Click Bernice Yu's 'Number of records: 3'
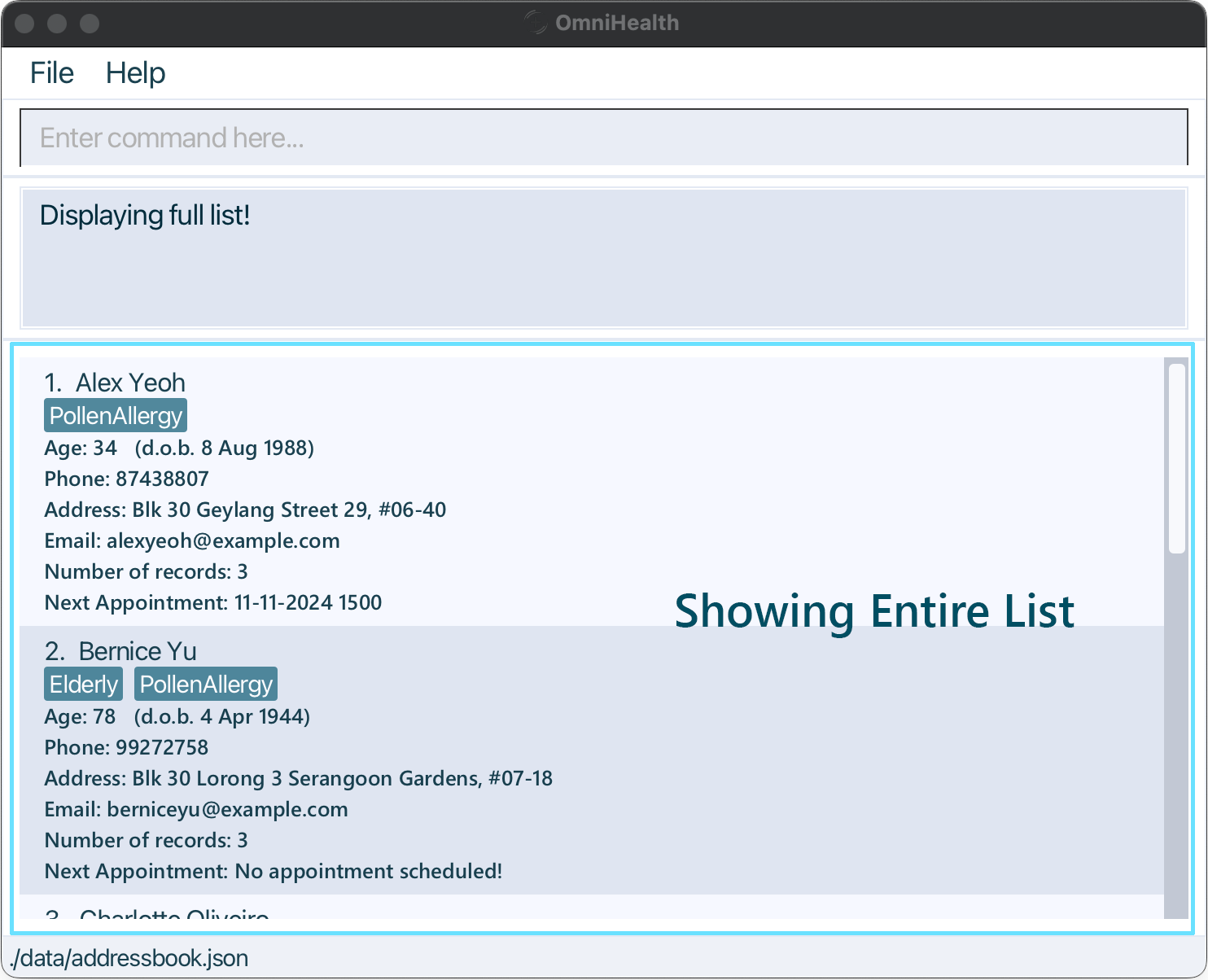The width and height of the screenshot is (1208, 980). (146, 840)
